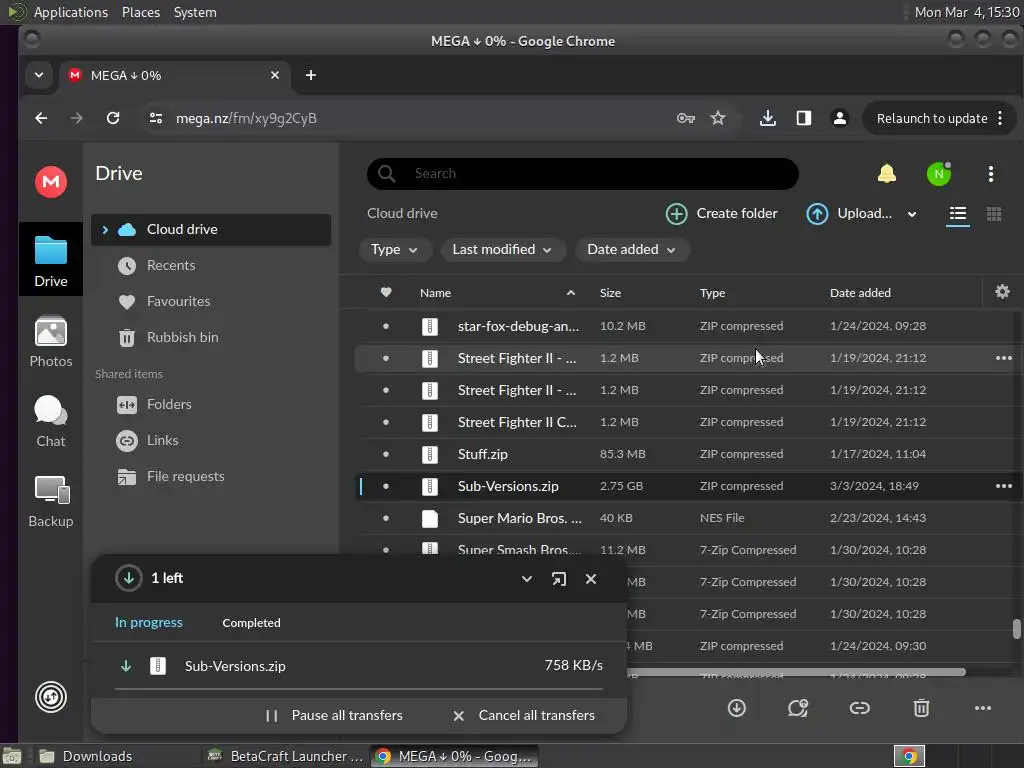Pause all transfers

pos(334,715)
